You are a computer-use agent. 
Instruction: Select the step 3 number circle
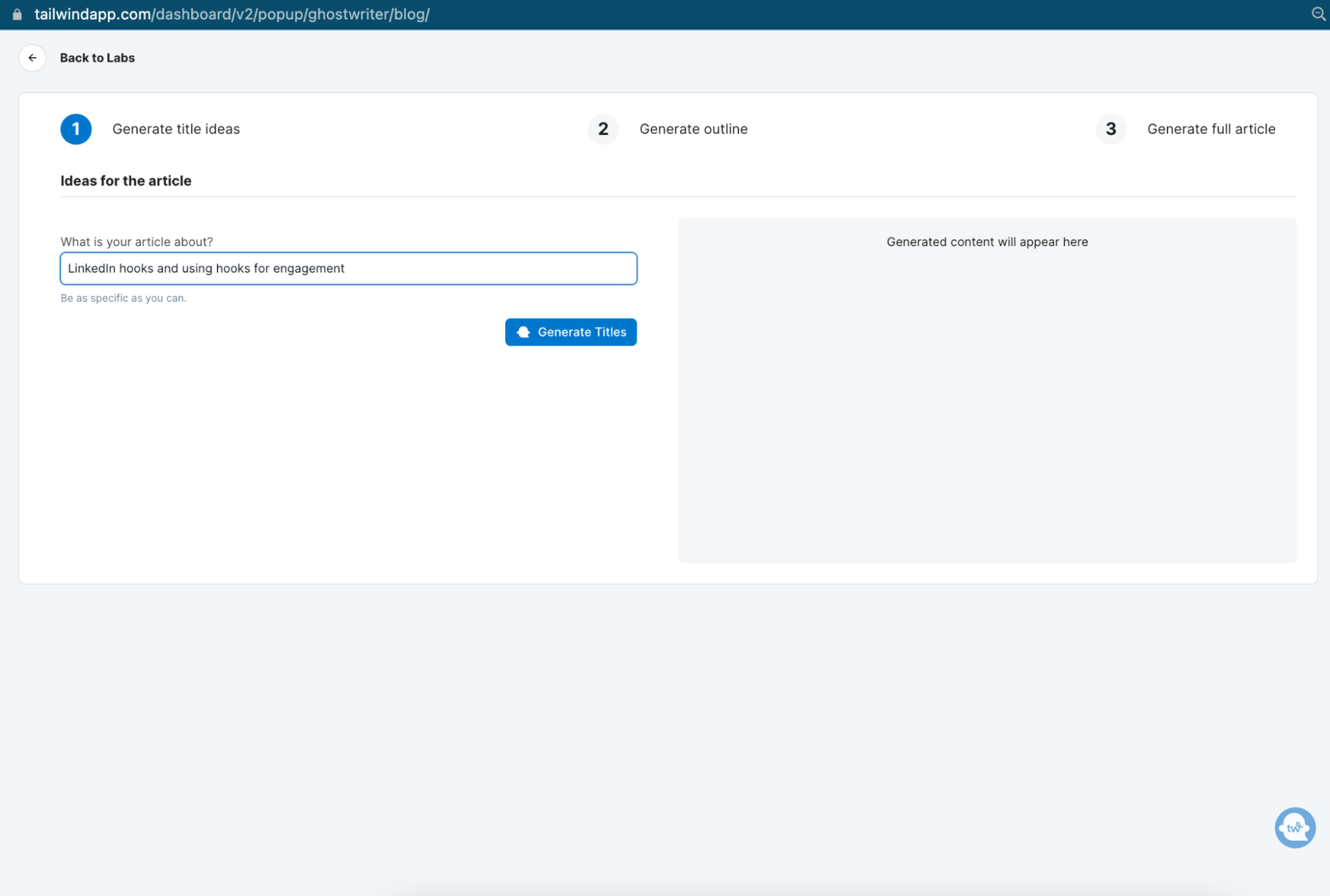tap(1110, 129)
